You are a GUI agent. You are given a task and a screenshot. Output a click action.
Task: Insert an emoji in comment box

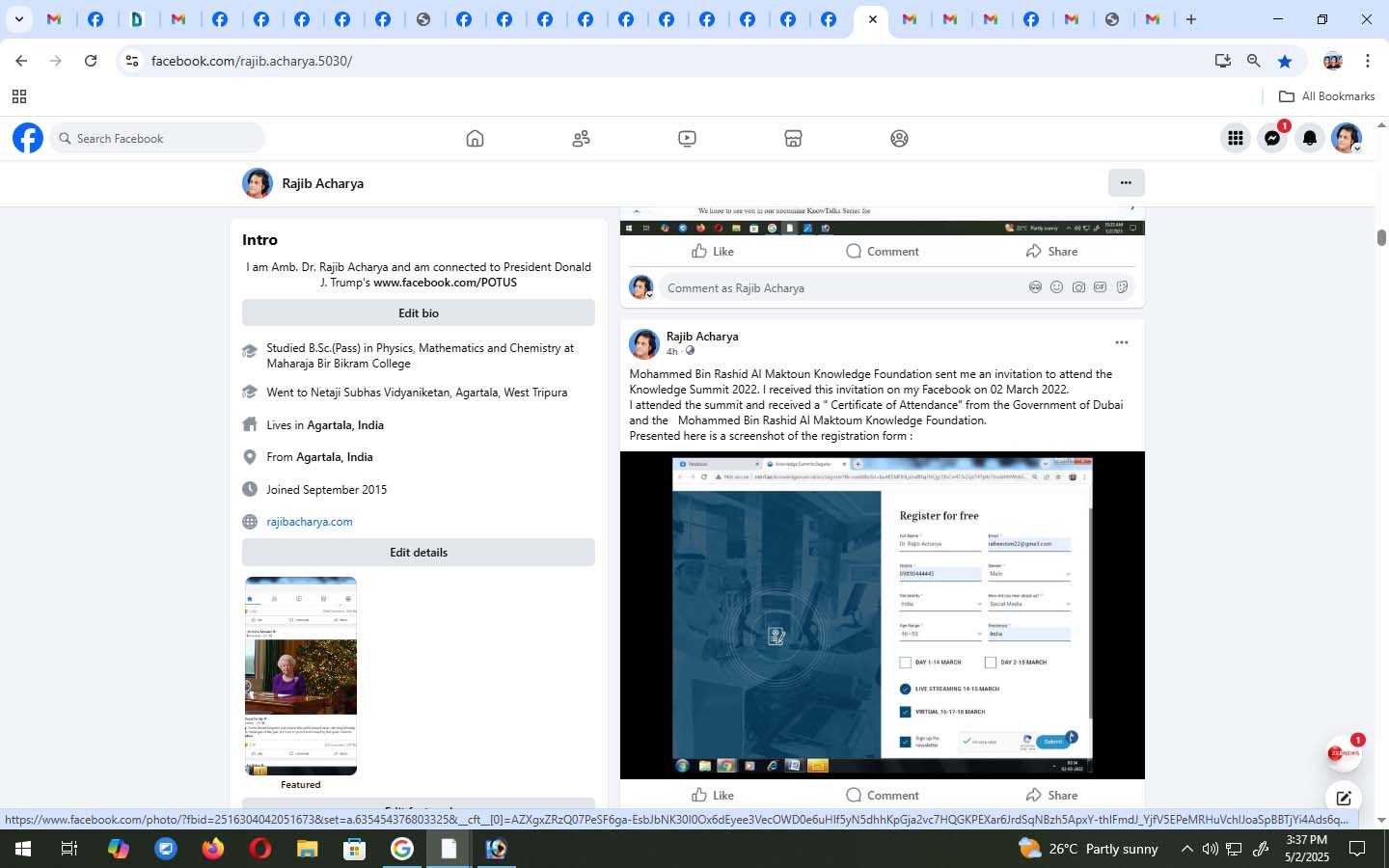(1056, 287)
